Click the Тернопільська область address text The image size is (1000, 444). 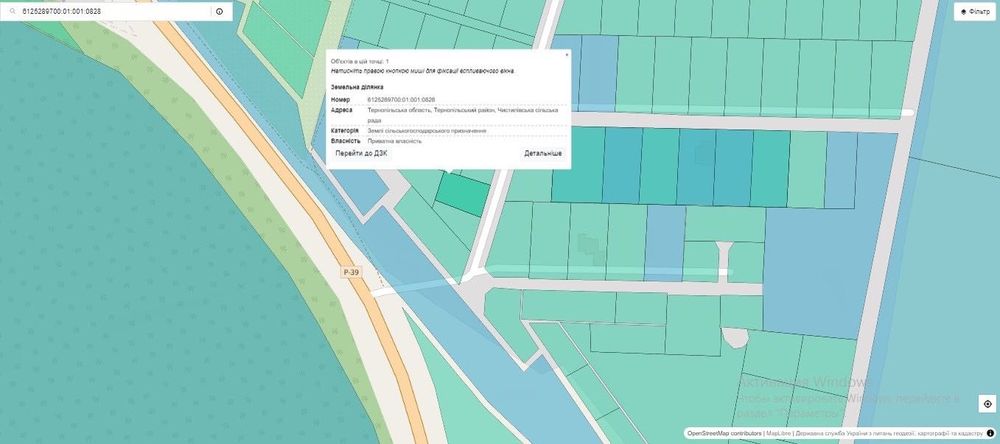(x=463, y=115)
